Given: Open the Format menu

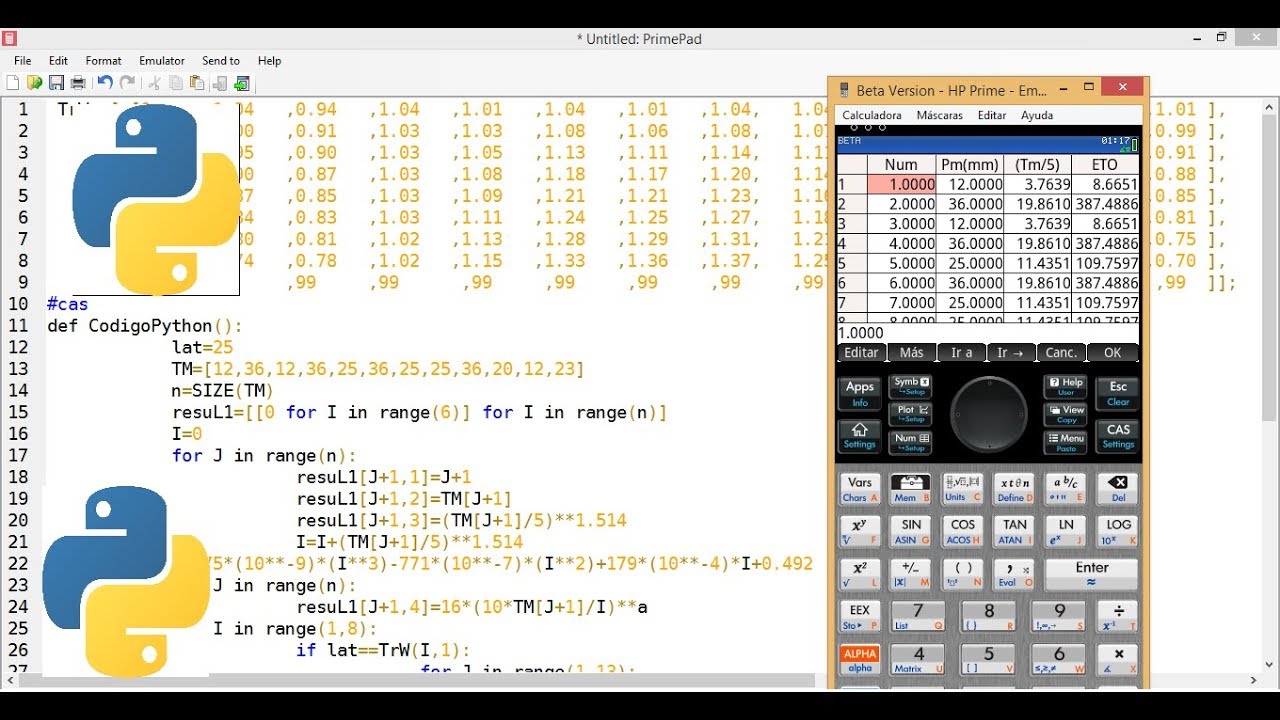Looking at the screenshot, I should pyautogui.click(x=103, y=61).
